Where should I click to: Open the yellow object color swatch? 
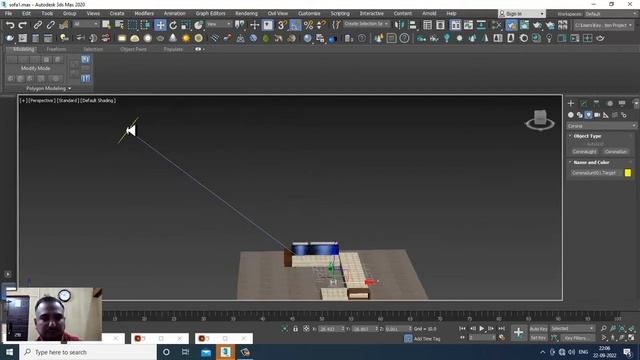(628, 173)
